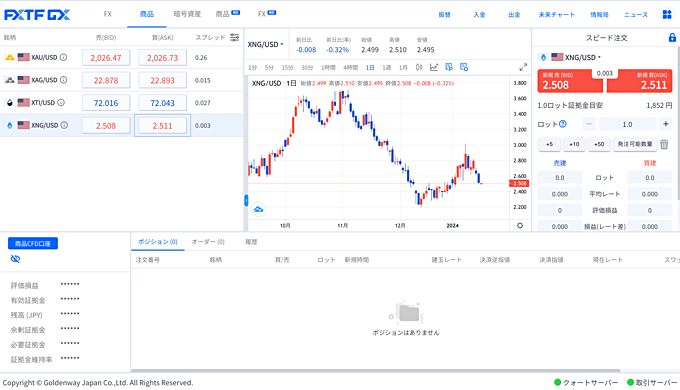Click 発注可能数量 button
The height and width of the screenshot is (390, 680).
point(635,144)
